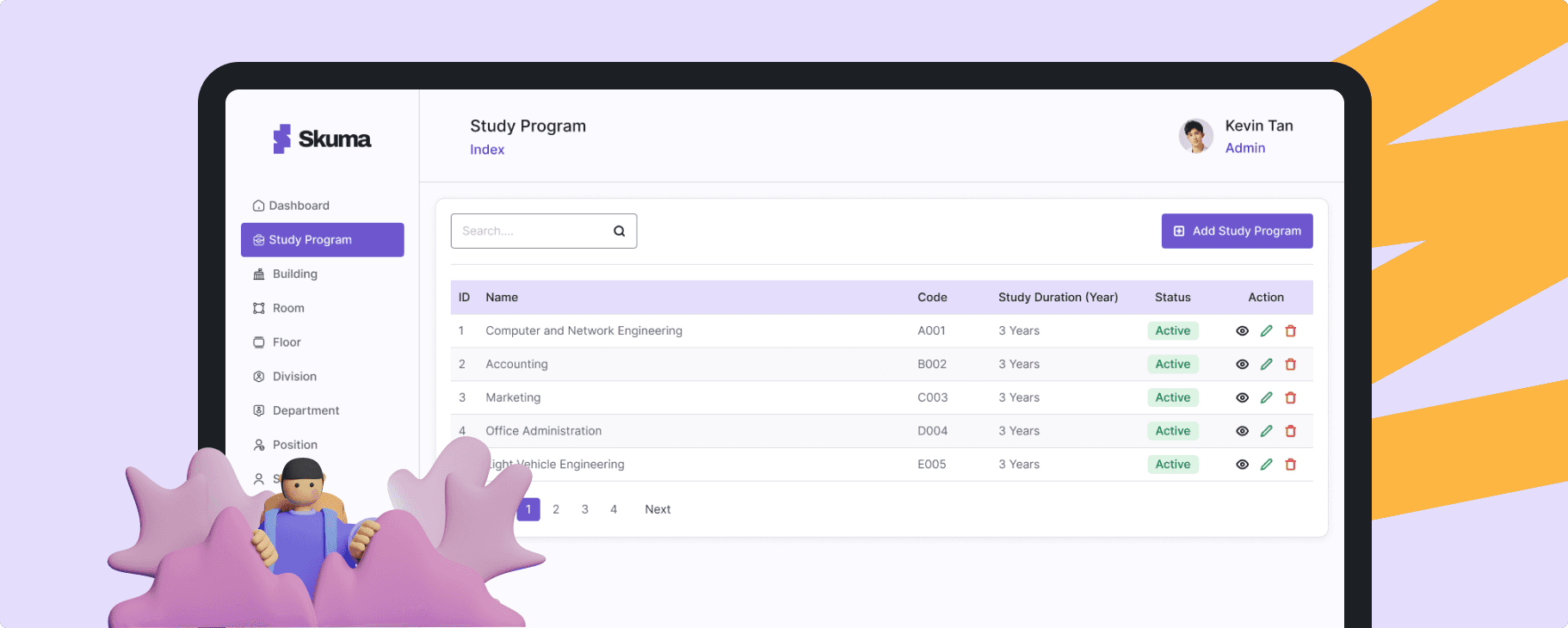Click code cell C003

coord(933,397)
